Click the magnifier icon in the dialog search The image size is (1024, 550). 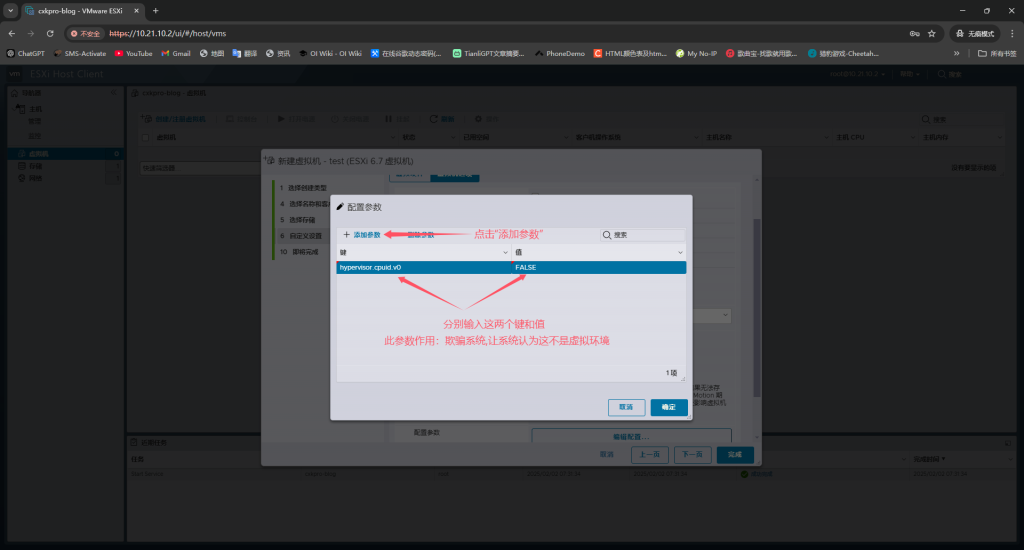(x=607, y=235)
